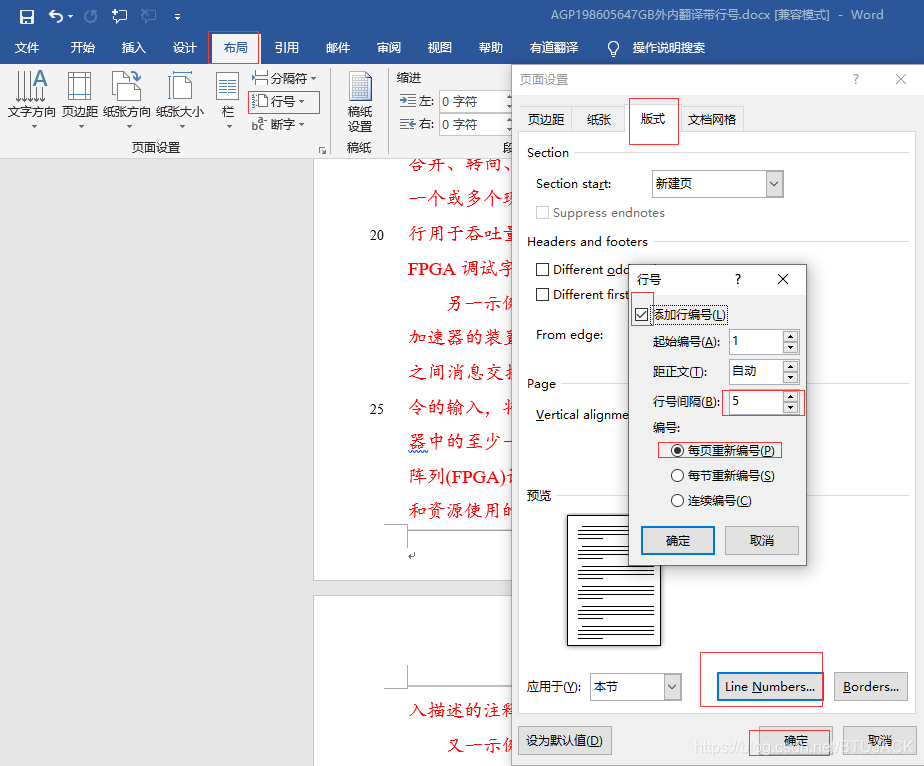Toggle the Suppress endnotes checkbox

pyautogui.click(x=542, y=212)
